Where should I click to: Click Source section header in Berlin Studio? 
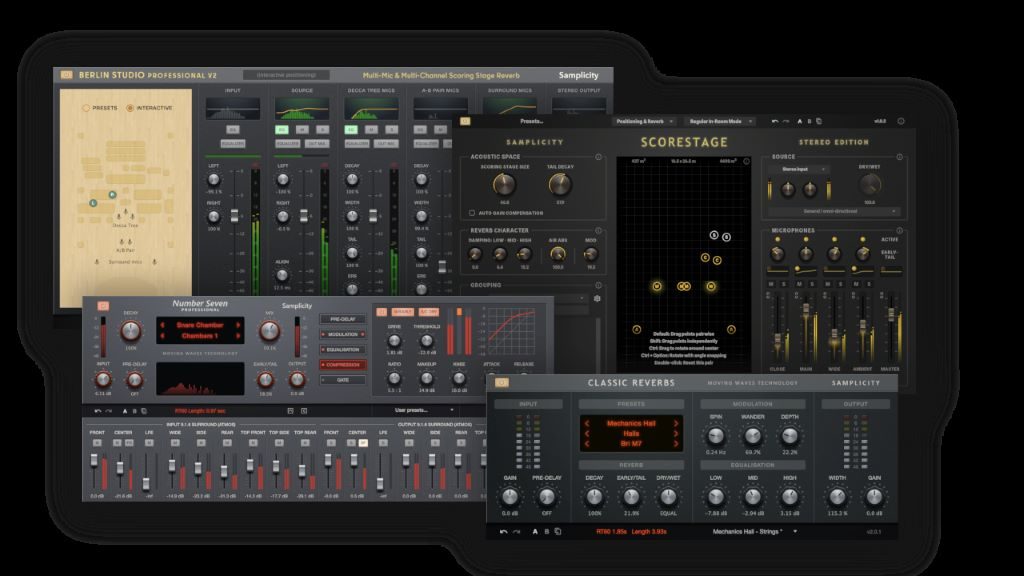302,91
